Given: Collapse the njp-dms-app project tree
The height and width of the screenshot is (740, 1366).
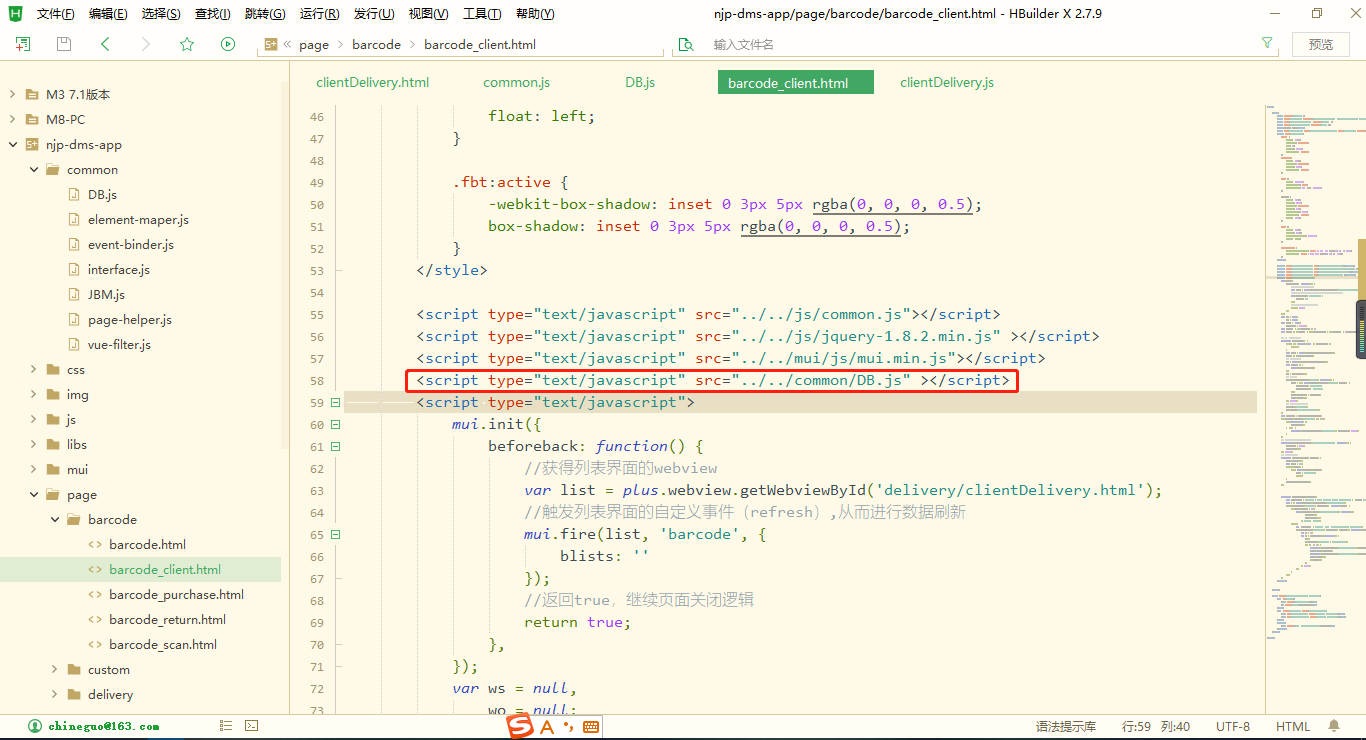Looking at the screenshot, I should pos(13,145).
